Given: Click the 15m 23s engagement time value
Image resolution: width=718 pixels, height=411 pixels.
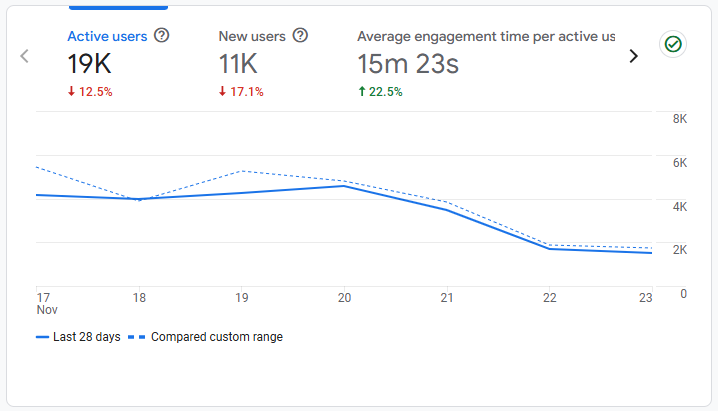Looking at the screenshot, I should click(x=408, y=64).
